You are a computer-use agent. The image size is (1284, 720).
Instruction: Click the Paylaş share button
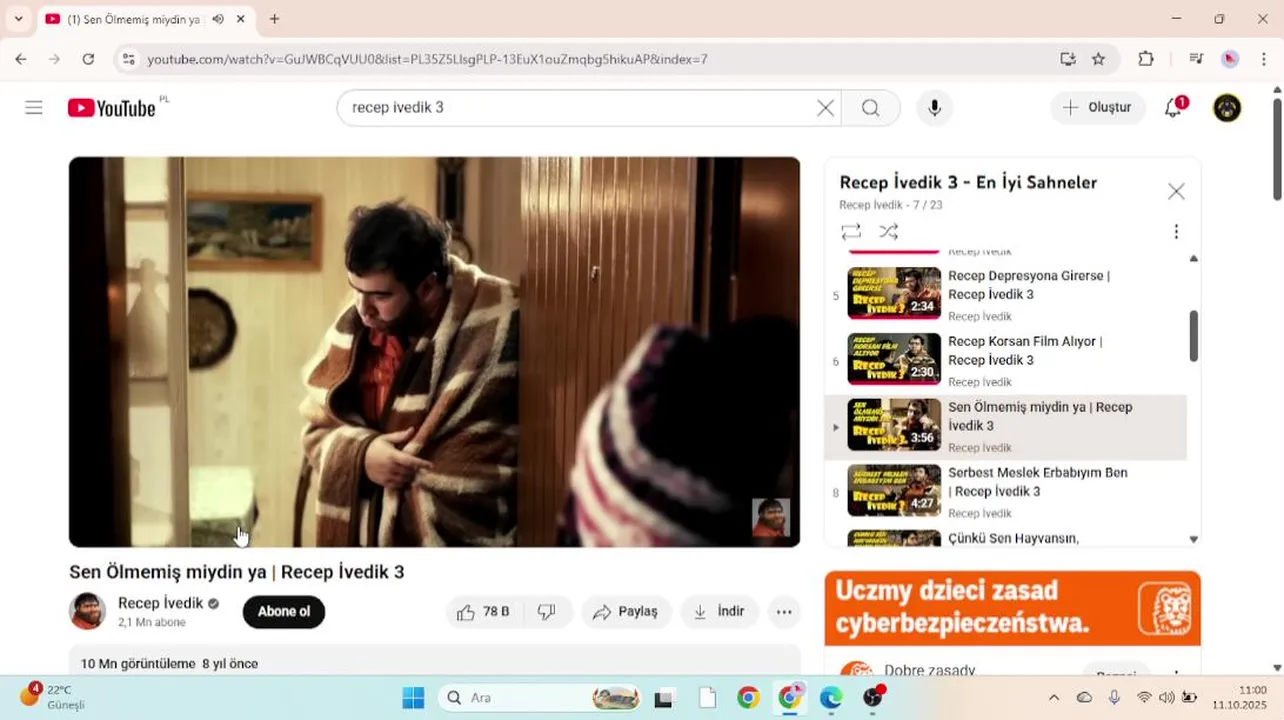[x=626, y=612]
